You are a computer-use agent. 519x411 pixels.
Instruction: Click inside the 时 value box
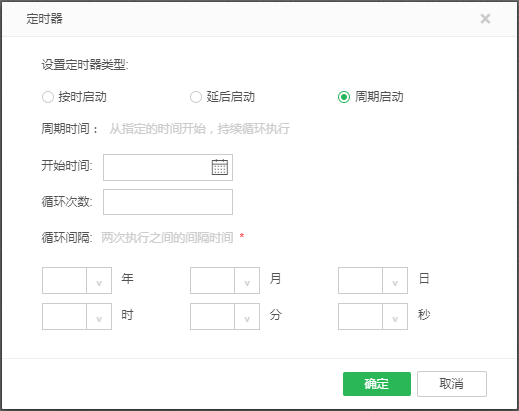(64, 316)
